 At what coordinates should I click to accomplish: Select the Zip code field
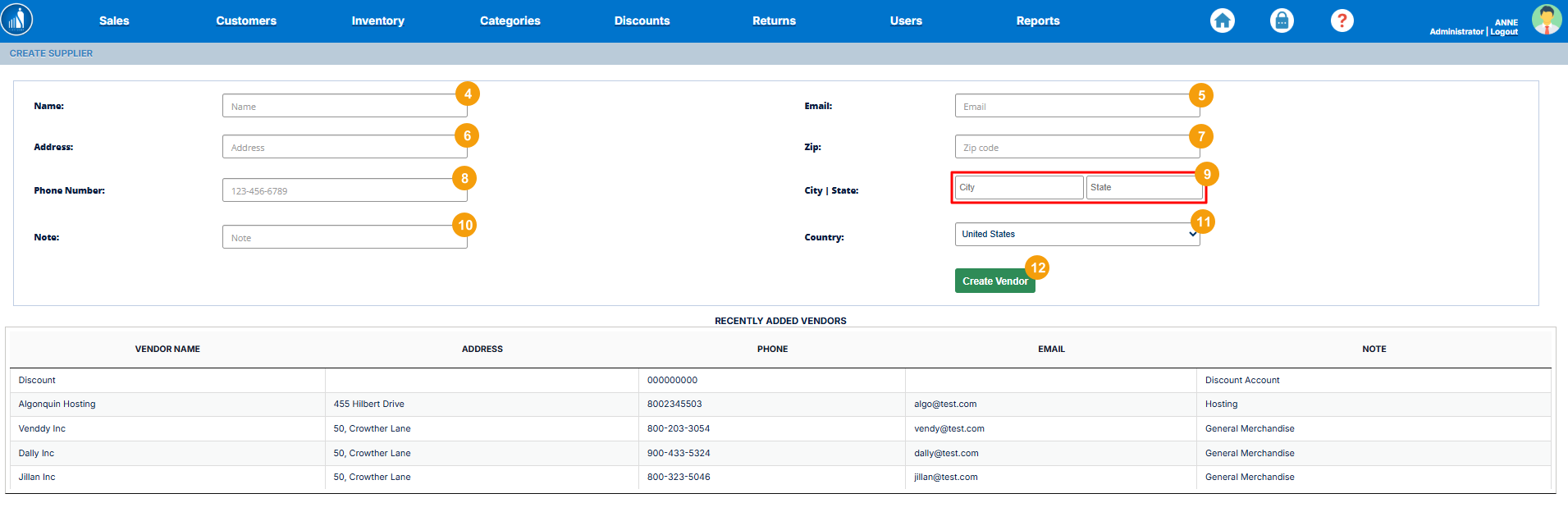pyautogui.click(x=1071, y=148)
